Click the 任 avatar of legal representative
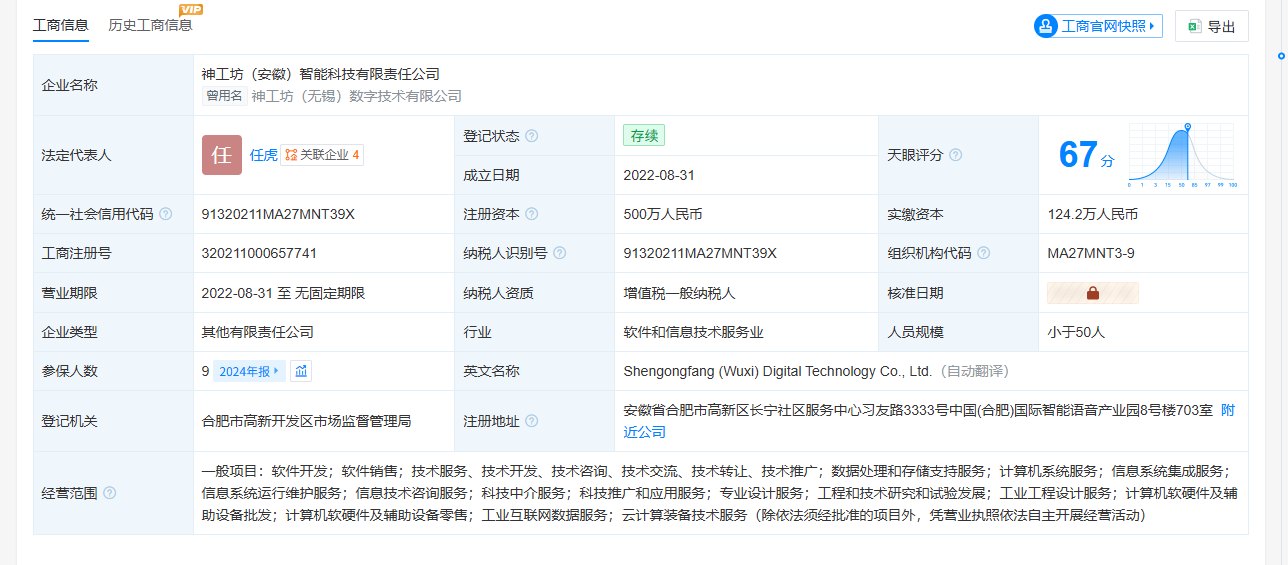This screenshot has height=565, width=1288. pos(222,155)
